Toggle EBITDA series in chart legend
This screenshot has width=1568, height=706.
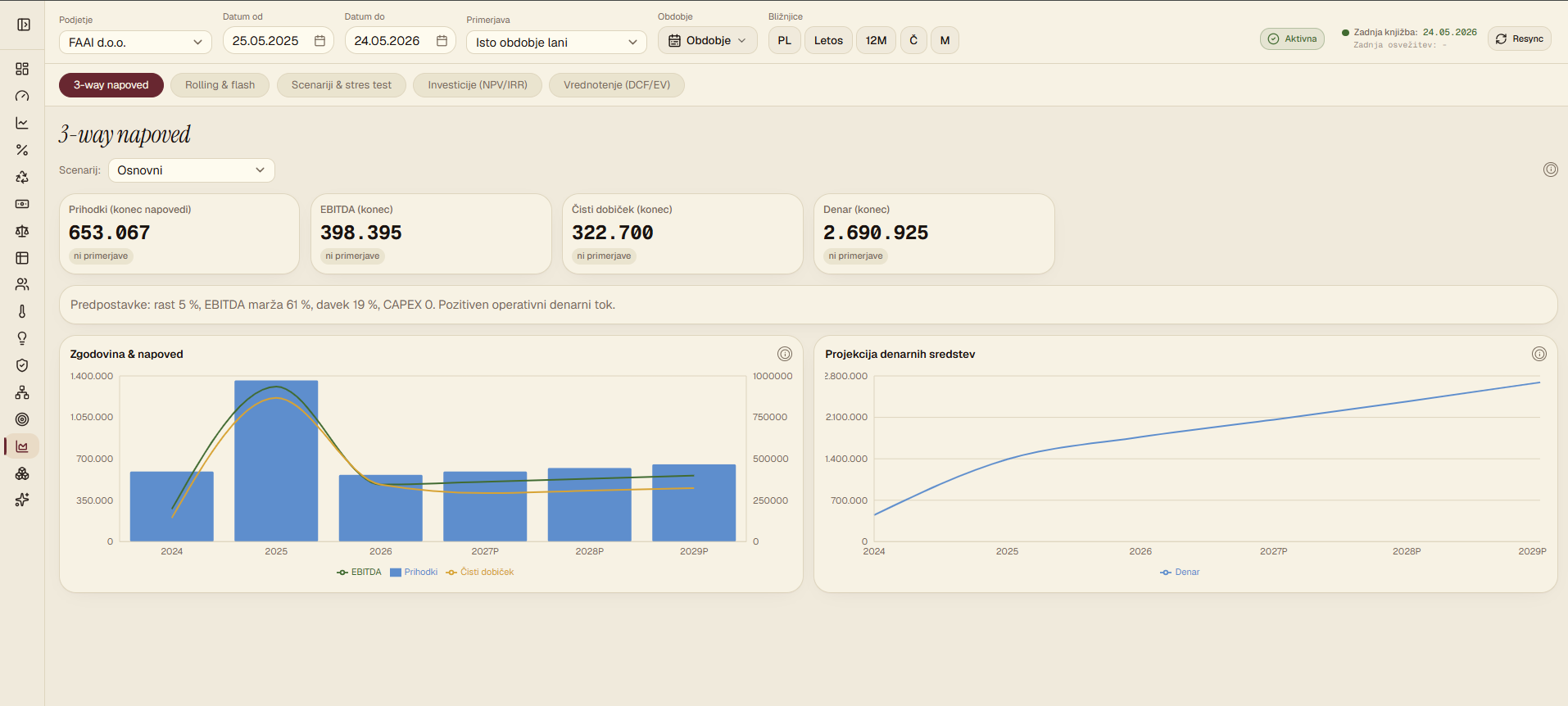point(359,572)
